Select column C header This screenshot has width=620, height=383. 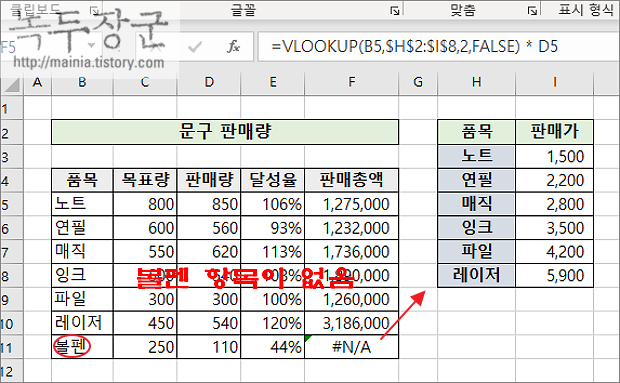[x=145, y=83]
